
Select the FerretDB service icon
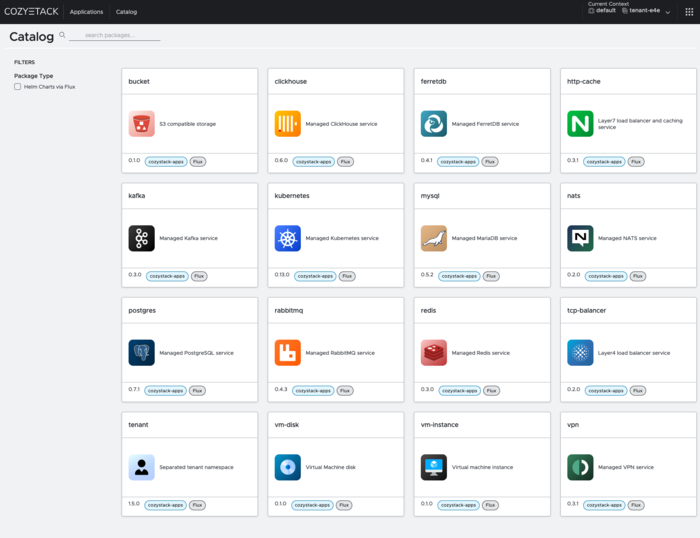433,124
